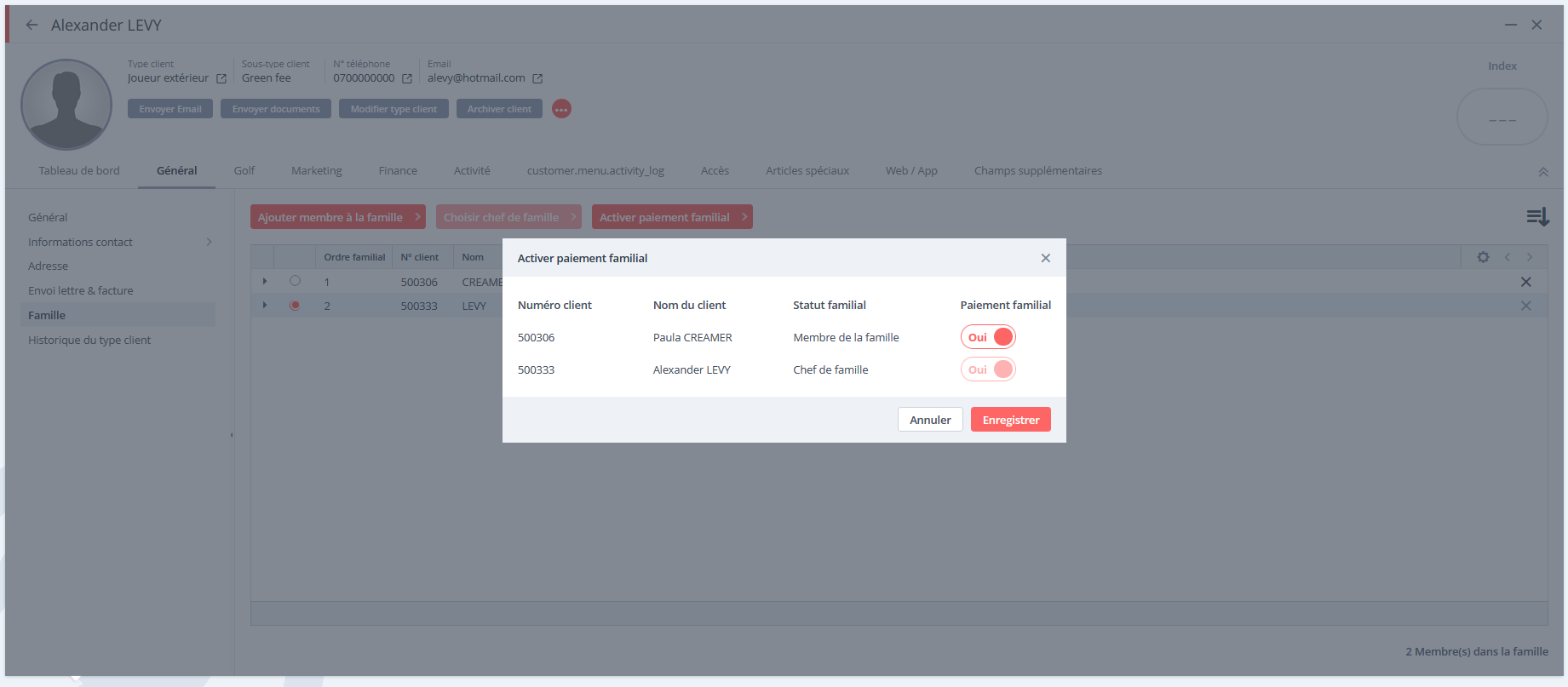Click Ajouter membre à la famille button
The height and width of the screenshot is (687, 1568).
pos(338,217)
